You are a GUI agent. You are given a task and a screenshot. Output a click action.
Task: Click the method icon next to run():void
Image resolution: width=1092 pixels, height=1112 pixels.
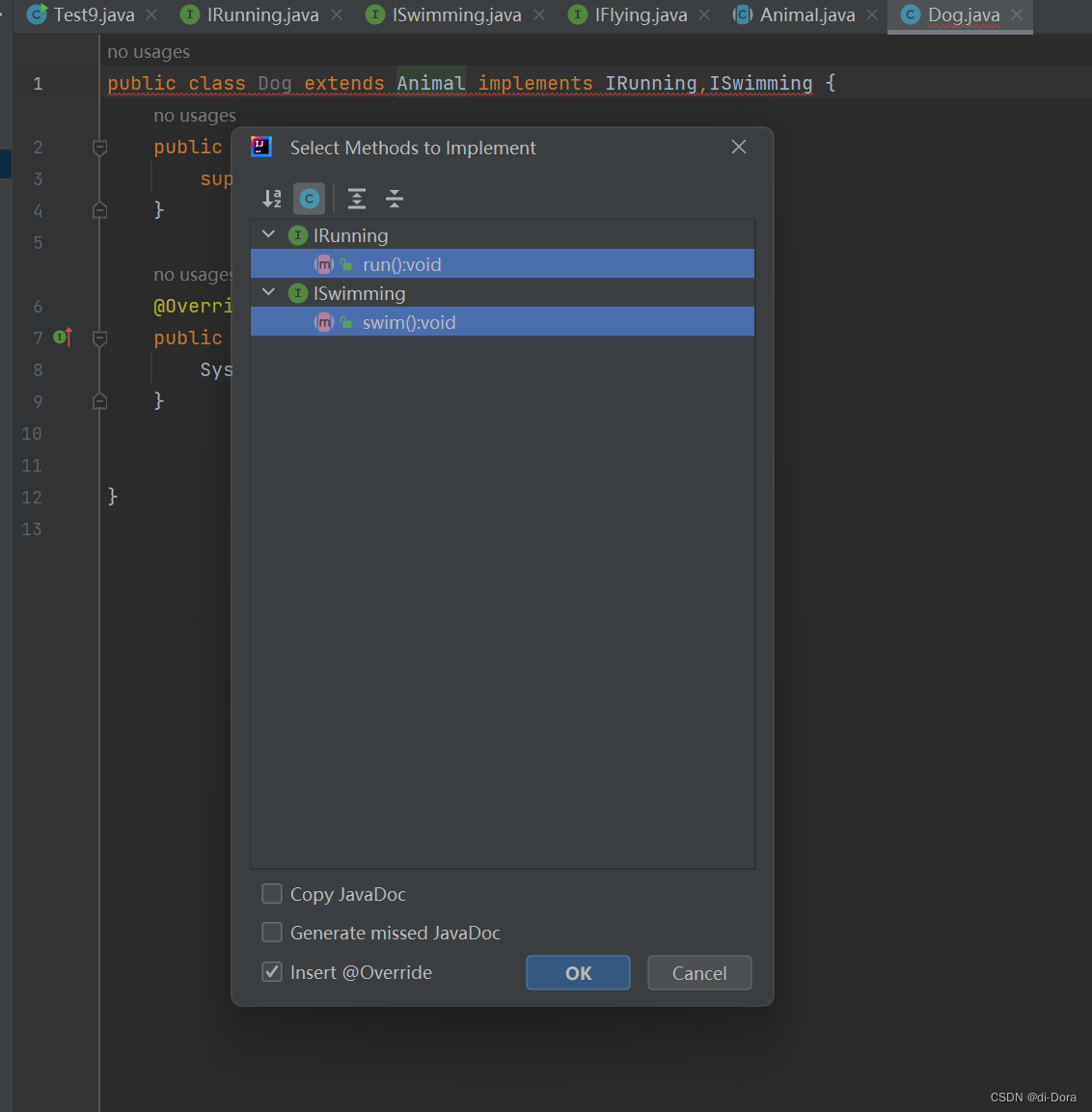(323, 263)
